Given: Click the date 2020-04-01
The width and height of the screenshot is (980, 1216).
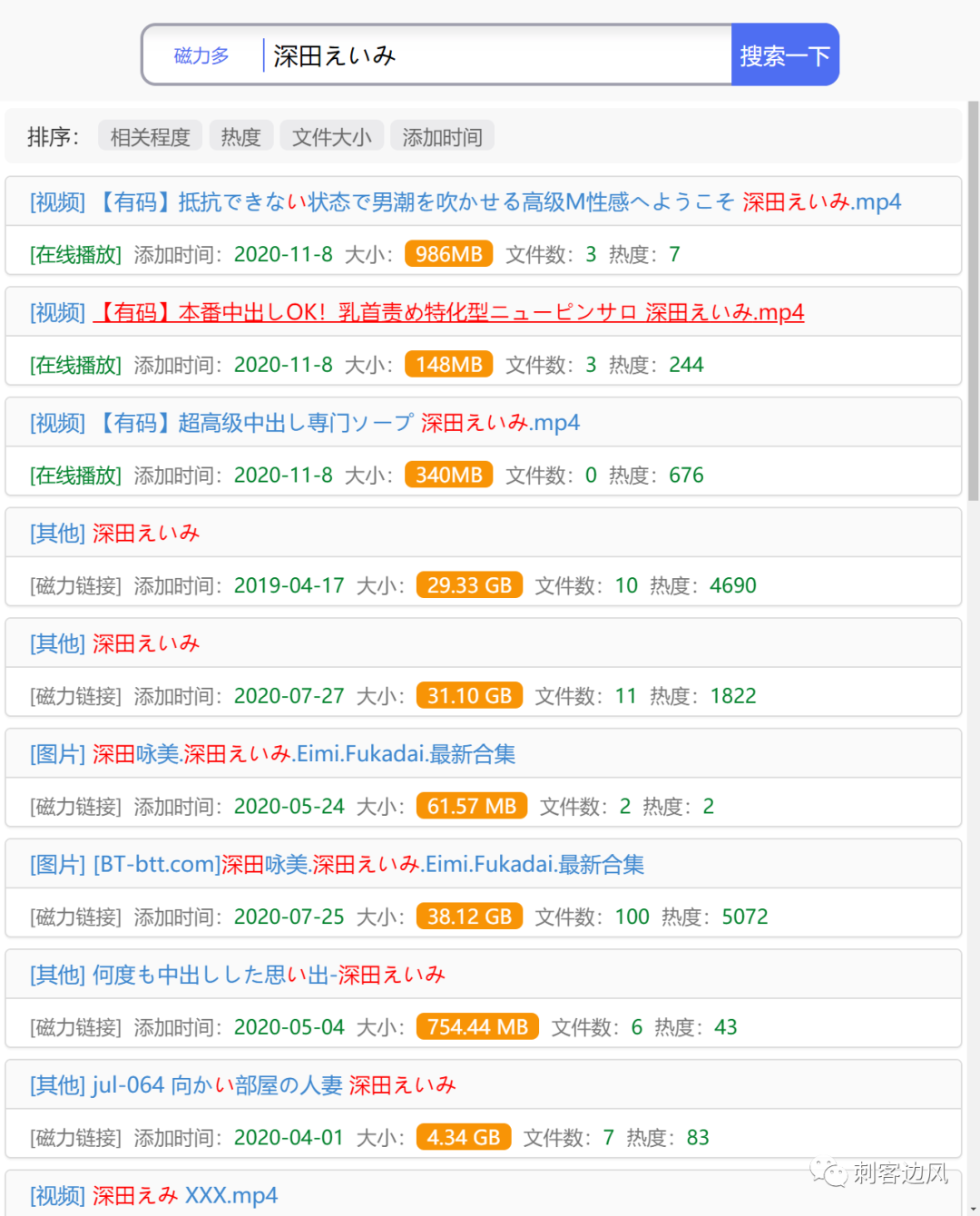Looking at the screenshot, I should 289,1138.
